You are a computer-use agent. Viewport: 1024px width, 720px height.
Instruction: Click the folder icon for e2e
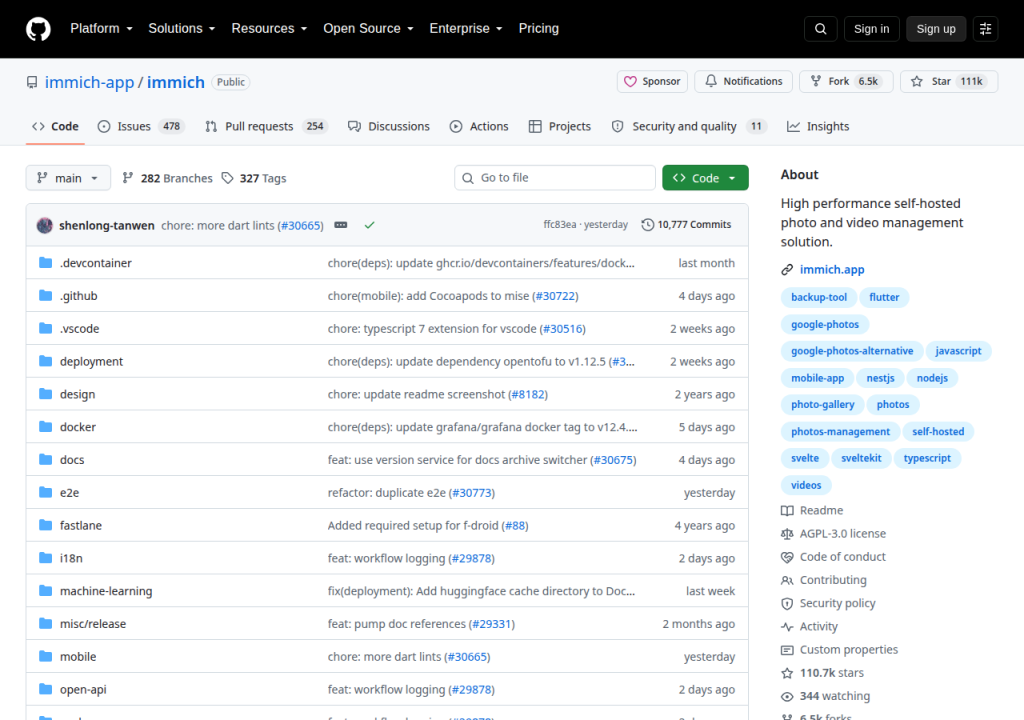(x=45, y=492)
